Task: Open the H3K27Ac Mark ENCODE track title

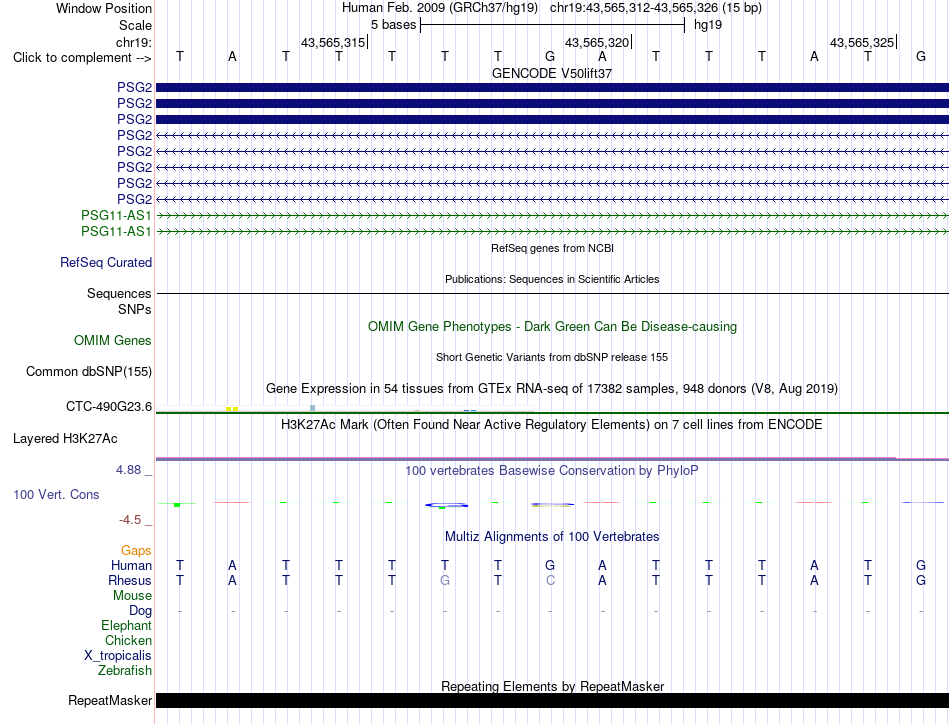Action: click(x=552, y=424)
